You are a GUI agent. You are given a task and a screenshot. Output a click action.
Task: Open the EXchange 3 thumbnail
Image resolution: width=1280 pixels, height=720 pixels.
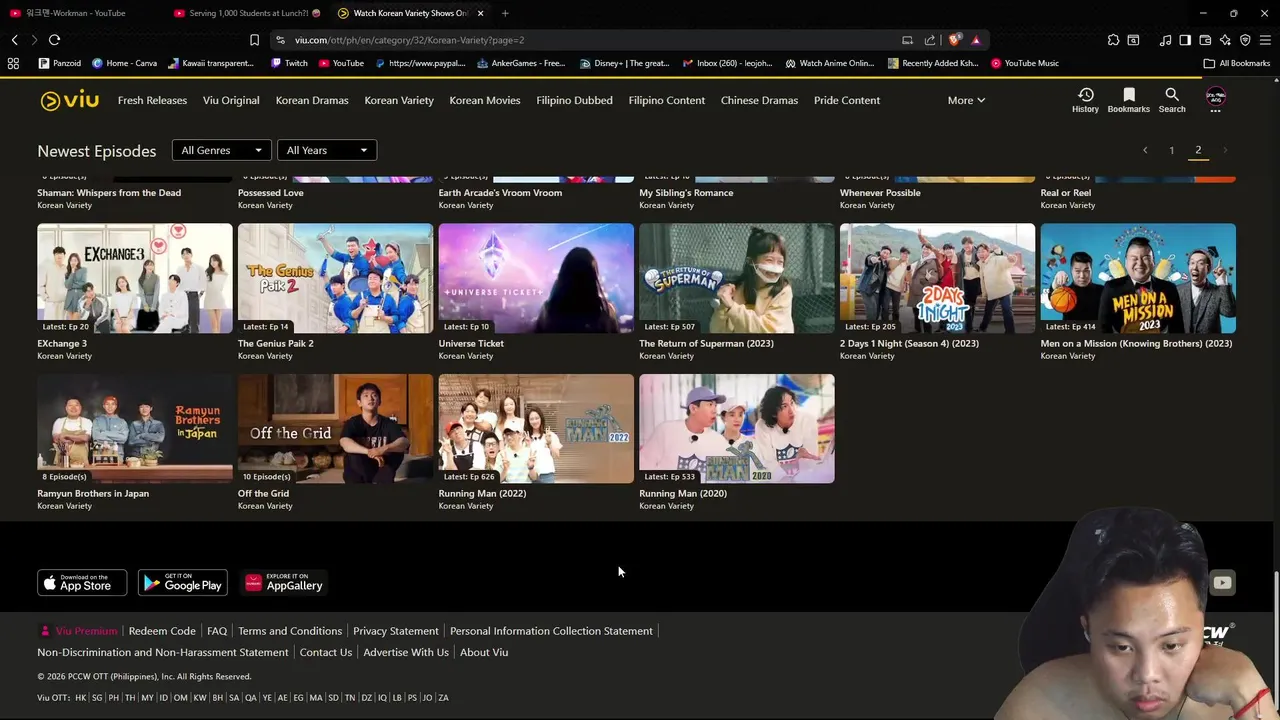135,278
